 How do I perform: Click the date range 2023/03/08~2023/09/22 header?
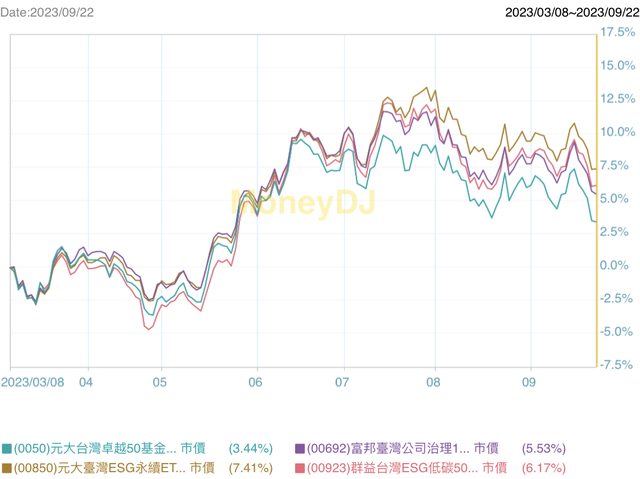pos(569,12)
